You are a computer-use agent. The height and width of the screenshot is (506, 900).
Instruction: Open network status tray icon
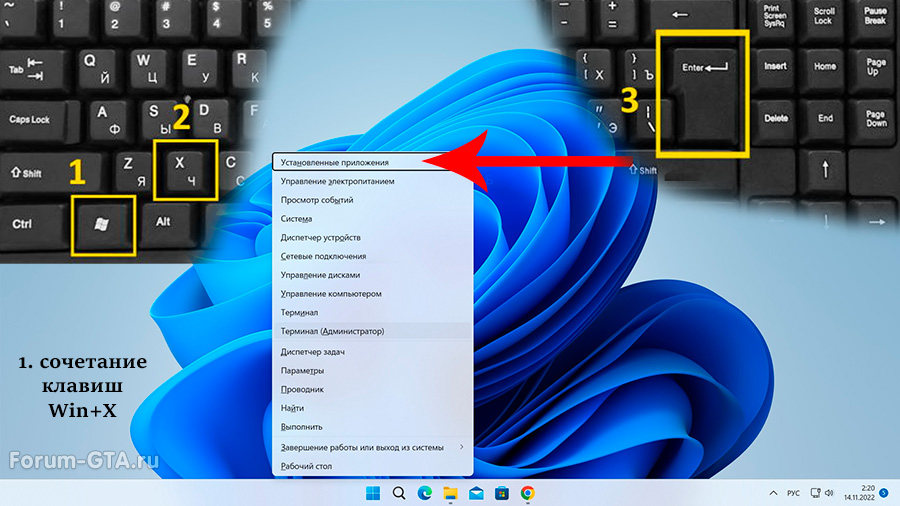coord(815,493)
